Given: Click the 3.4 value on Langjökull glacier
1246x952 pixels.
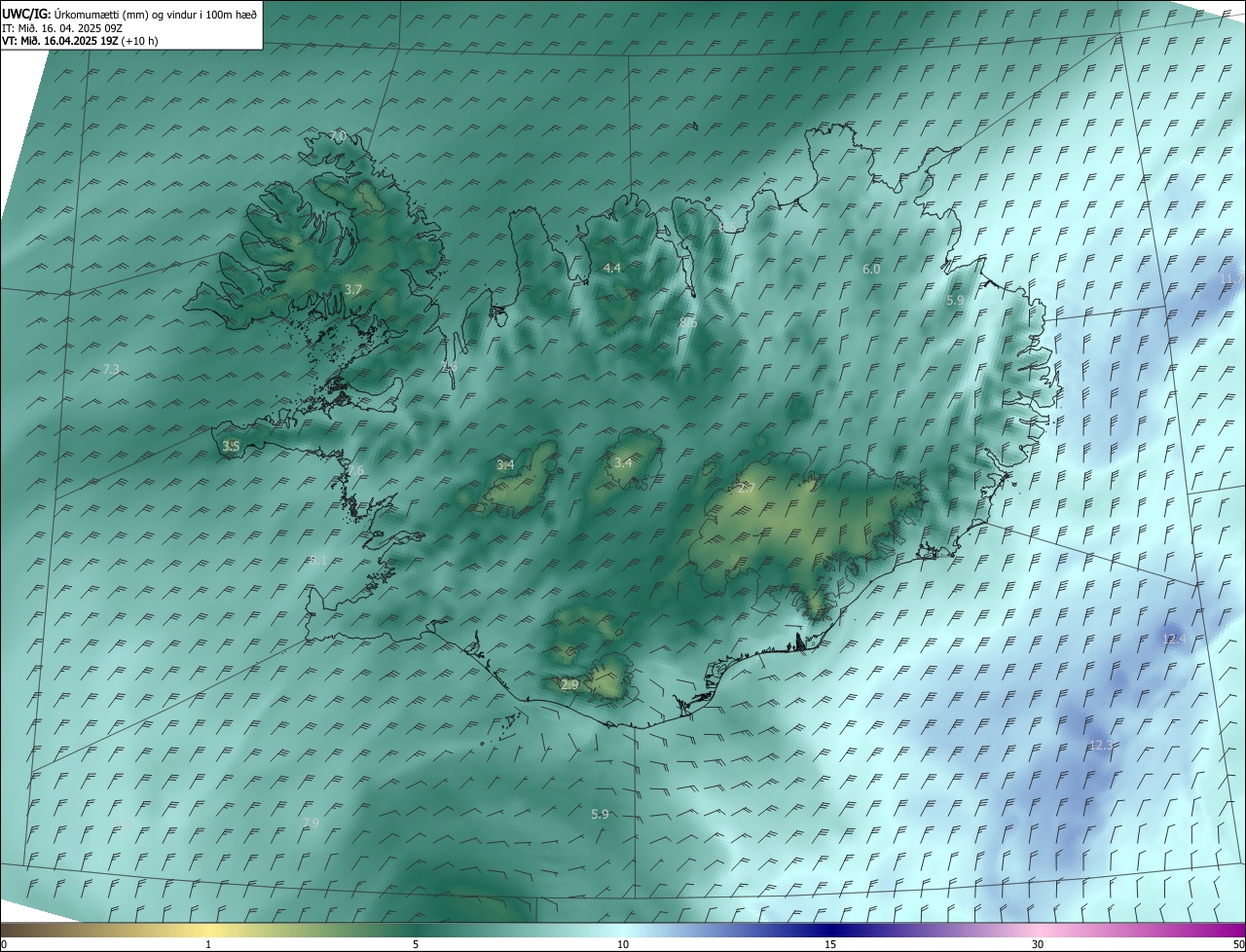Looking at the screenshot, I should pos(505,464).
